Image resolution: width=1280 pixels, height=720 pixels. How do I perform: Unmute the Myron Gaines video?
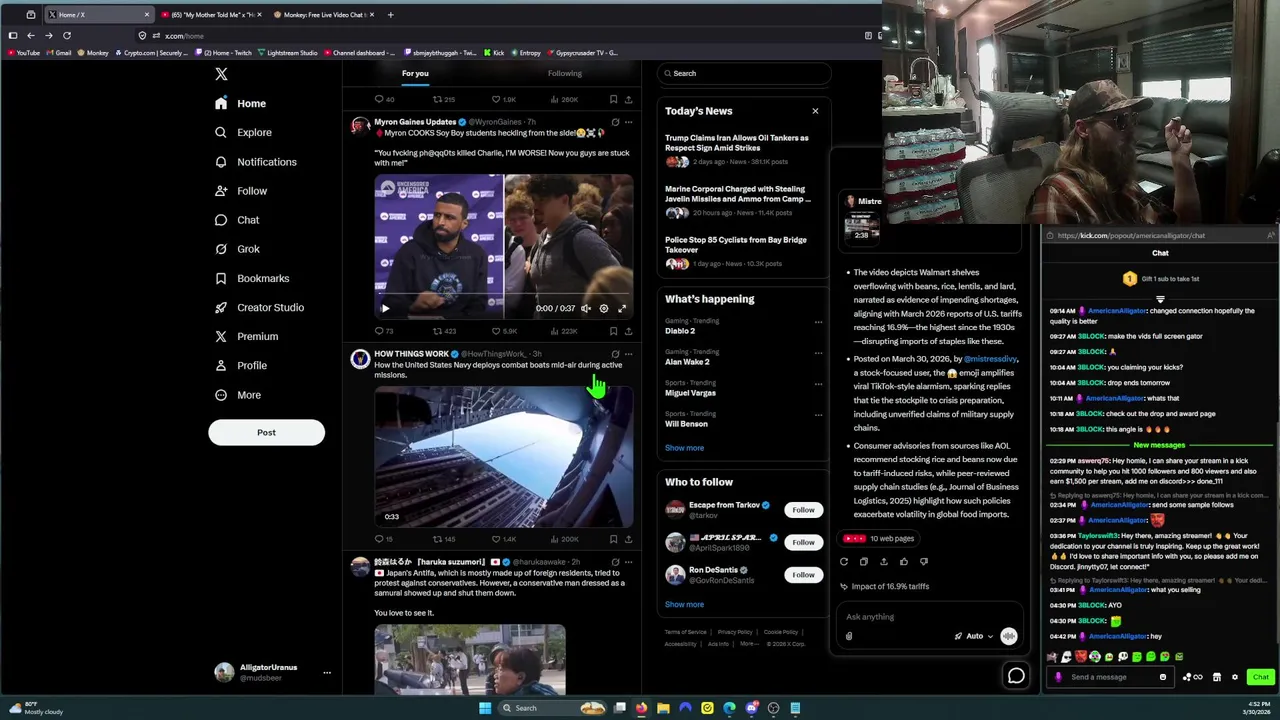tap(586, 308)
